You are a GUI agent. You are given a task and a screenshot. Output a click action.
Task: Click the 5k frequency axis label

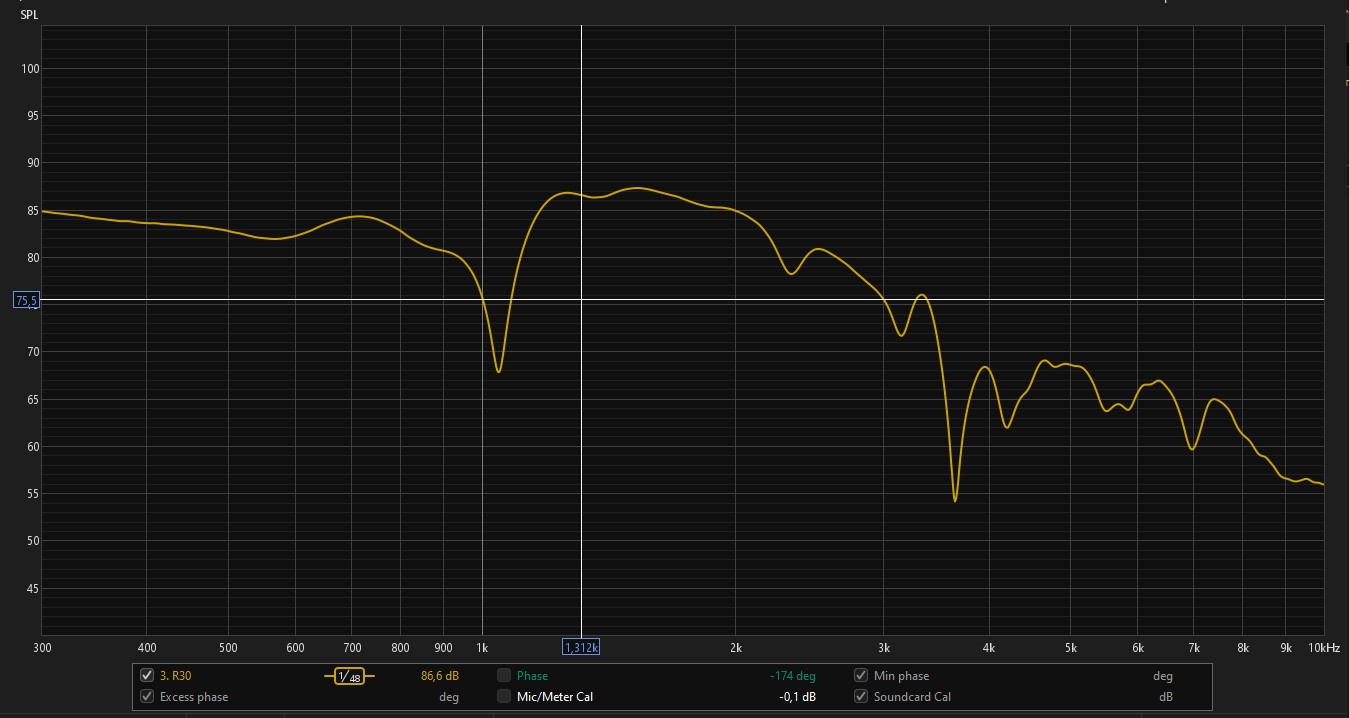[1071, 648]
